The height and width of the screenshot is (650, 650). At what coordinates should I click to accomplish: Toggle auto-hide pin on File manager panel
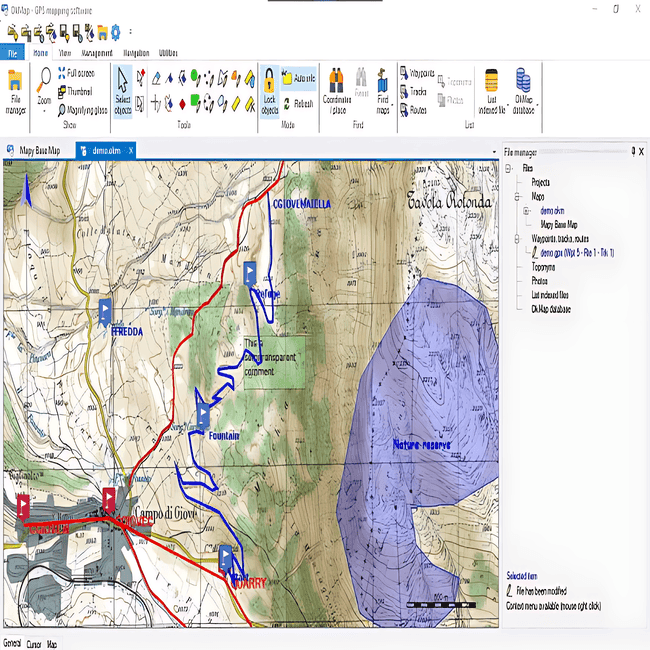633,151
